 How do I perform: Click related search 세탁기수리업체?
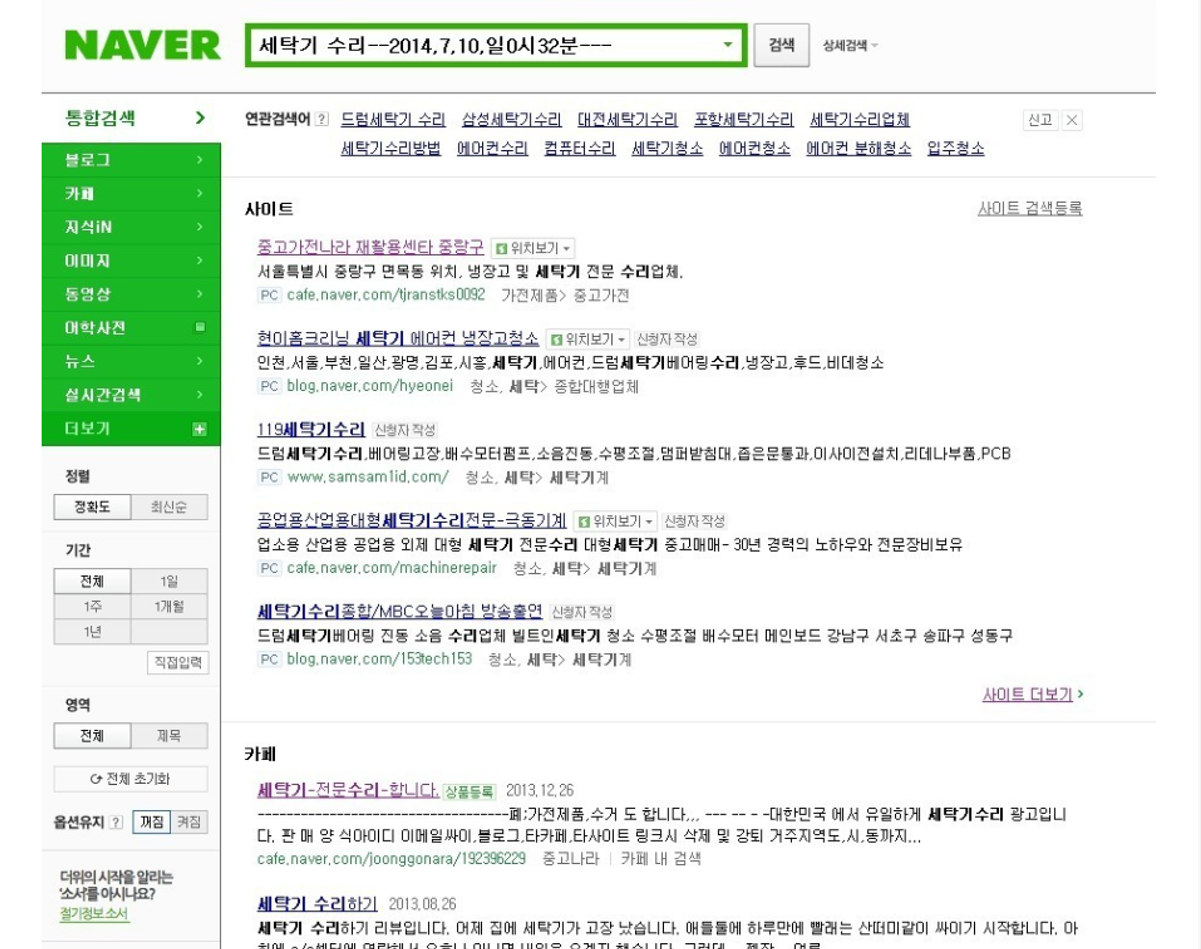click(860, 120)
